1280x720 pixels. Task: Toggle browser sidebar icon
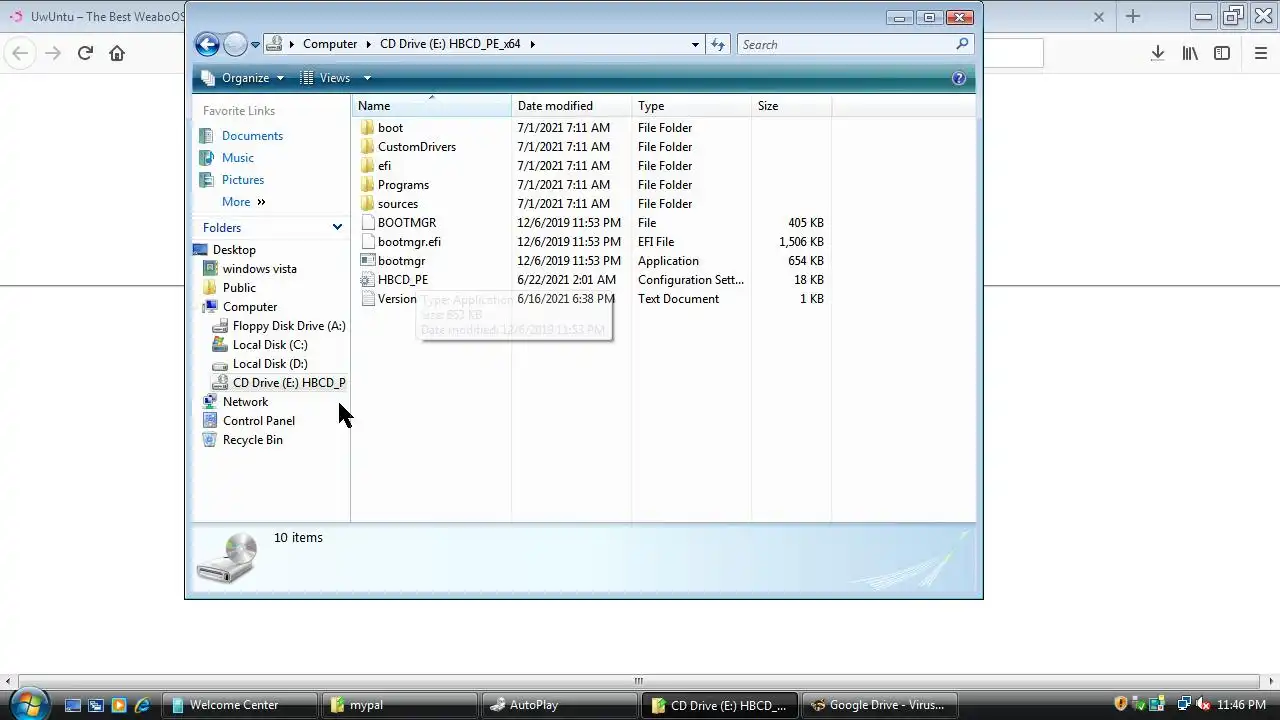pos(1222,53)
